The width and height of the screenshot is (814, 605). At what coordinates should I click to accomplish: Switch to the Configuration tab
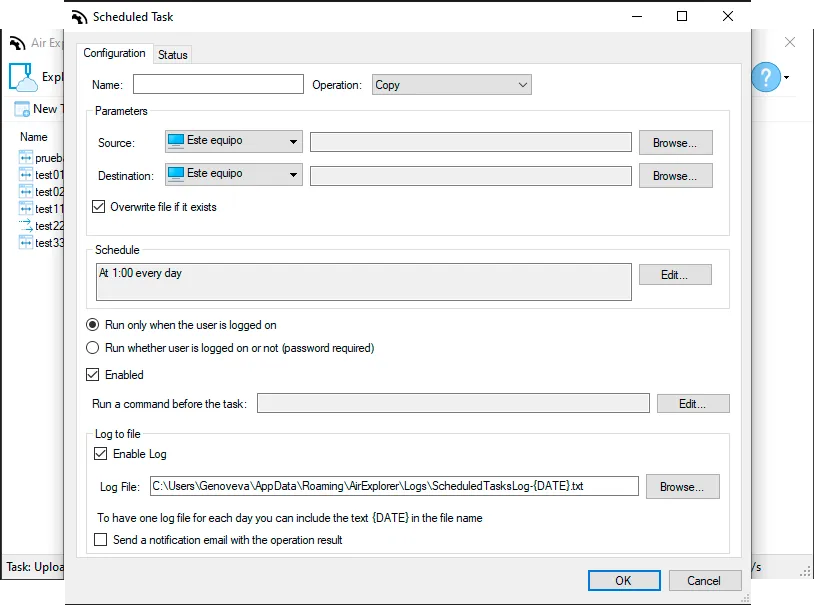[x=114, y=53]
